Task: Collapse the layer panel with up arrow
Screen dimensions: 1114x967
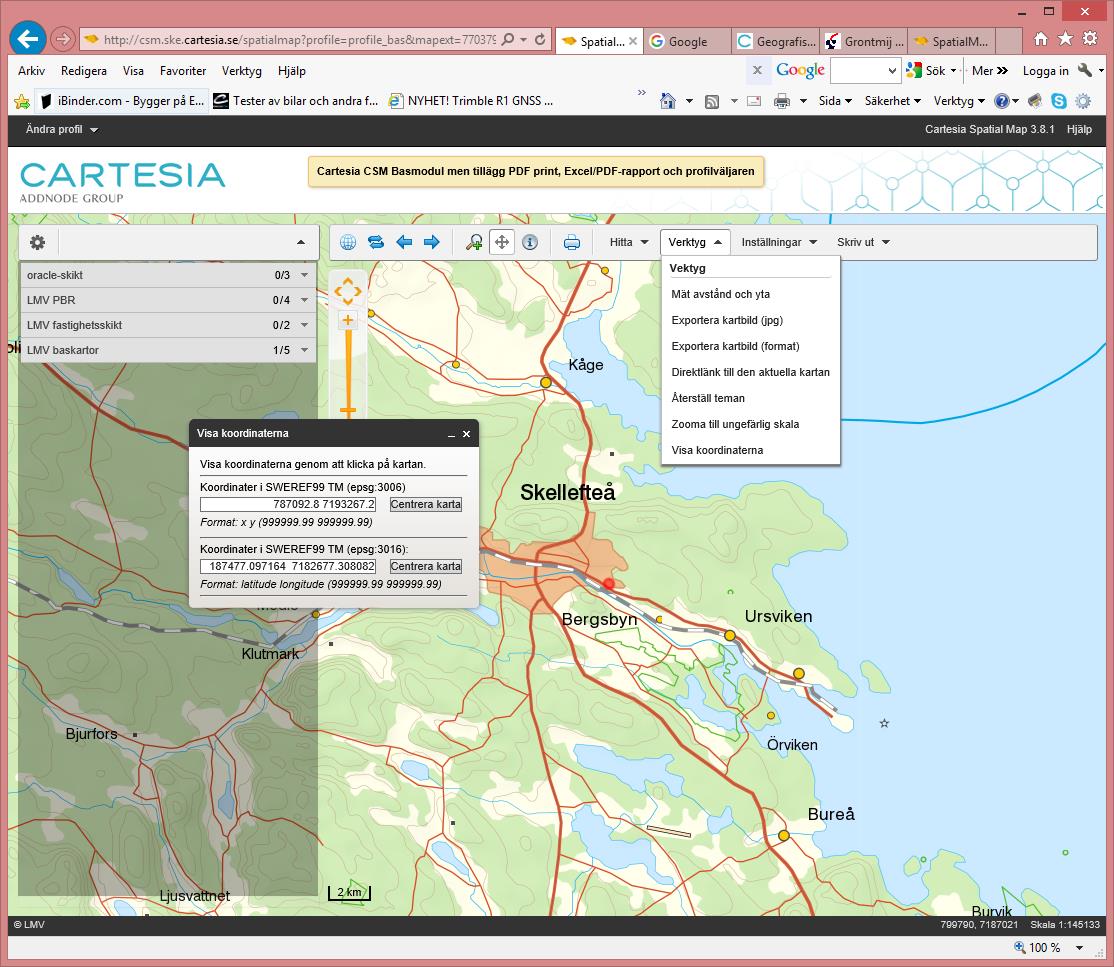Action: tap(301, 242)
